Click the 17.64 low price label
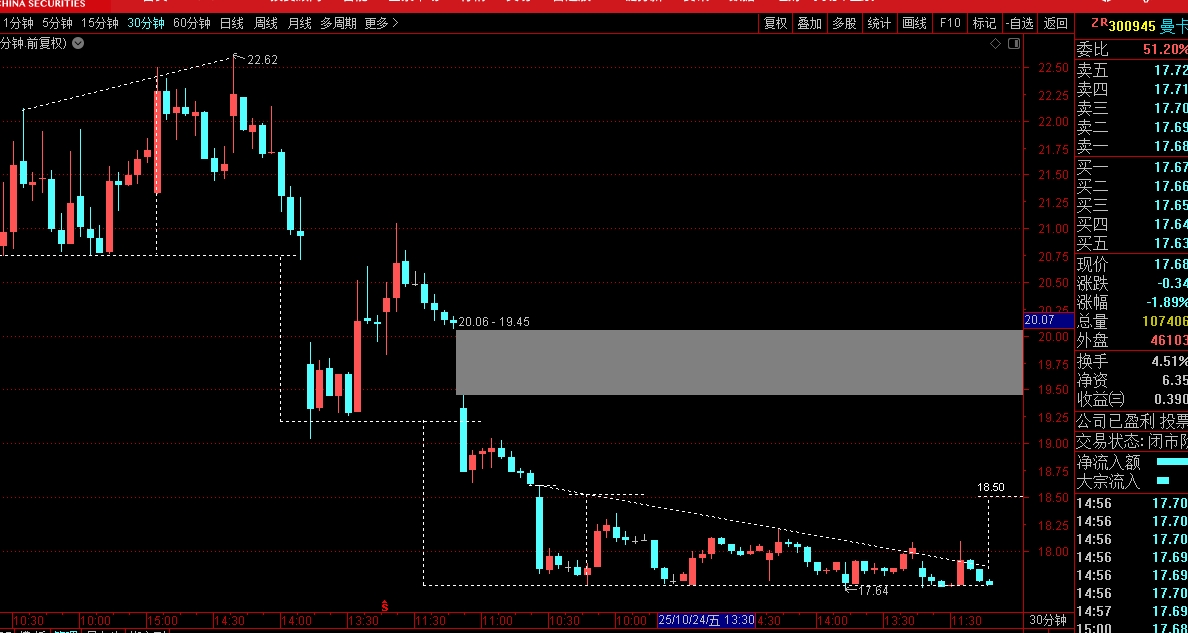 coord(873,591)
